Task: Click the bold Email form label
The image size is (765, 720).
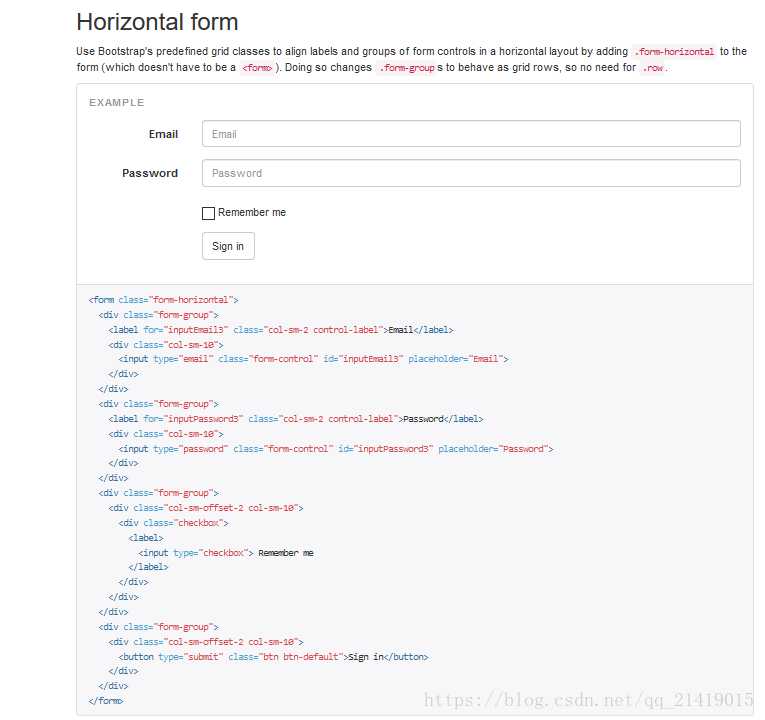Action: (163, 134)
